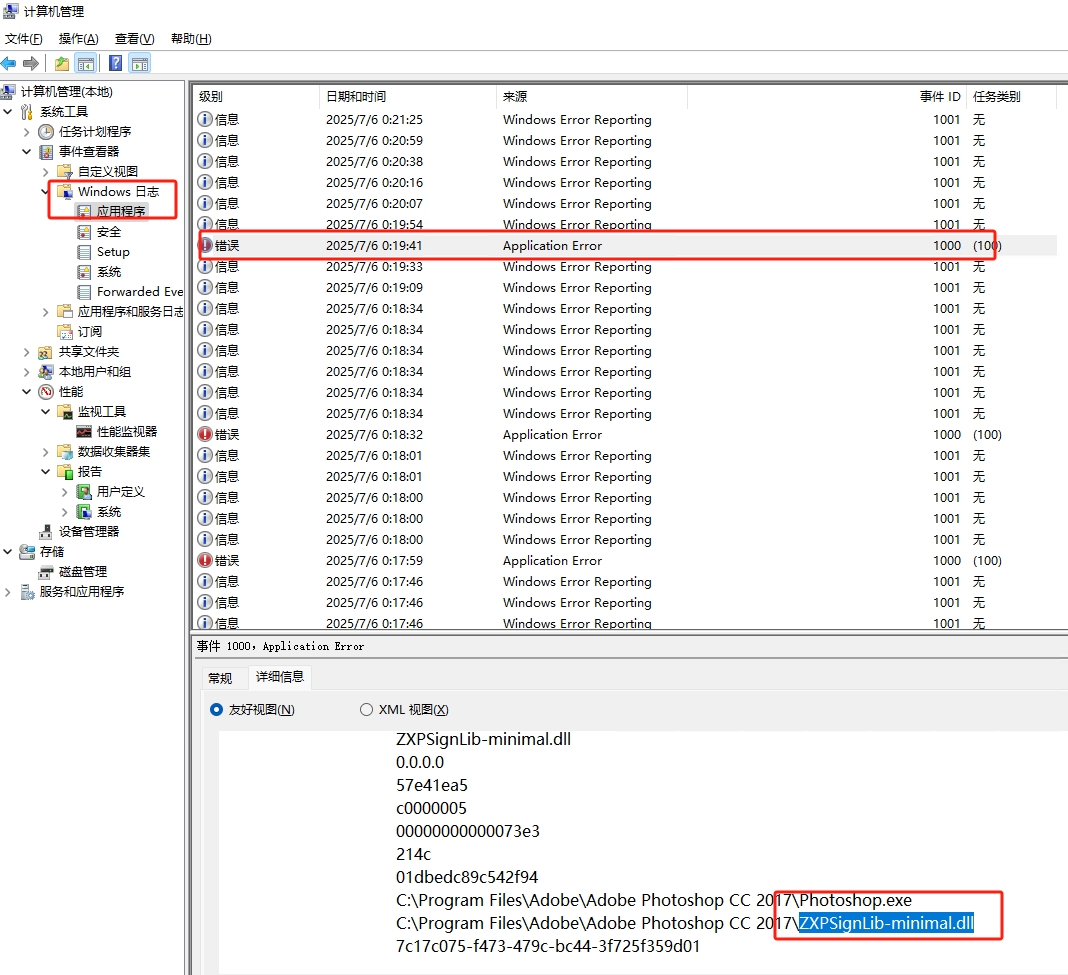This screenshot has height=975, width=1068.
Task: Click the Forwarded Events log icon
Action: click(84, 292)
